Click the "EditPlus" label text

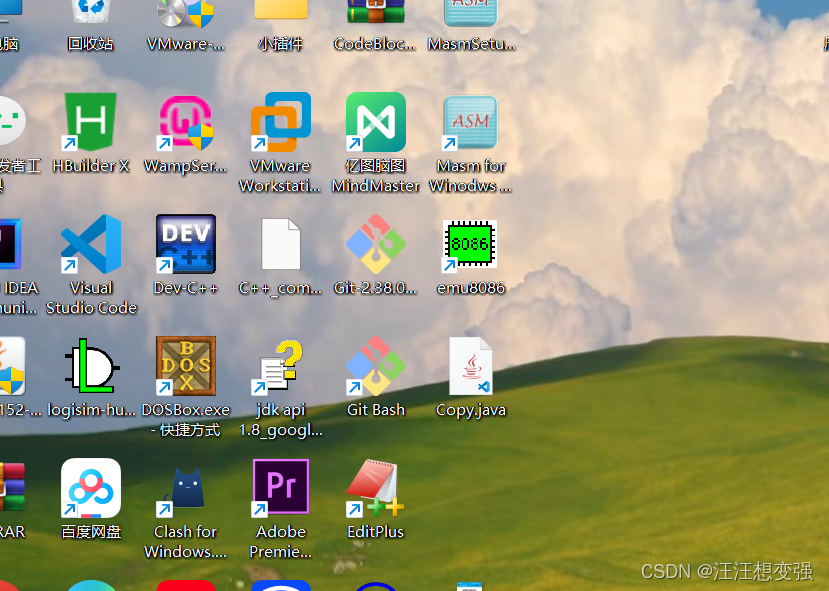[375, 532]
